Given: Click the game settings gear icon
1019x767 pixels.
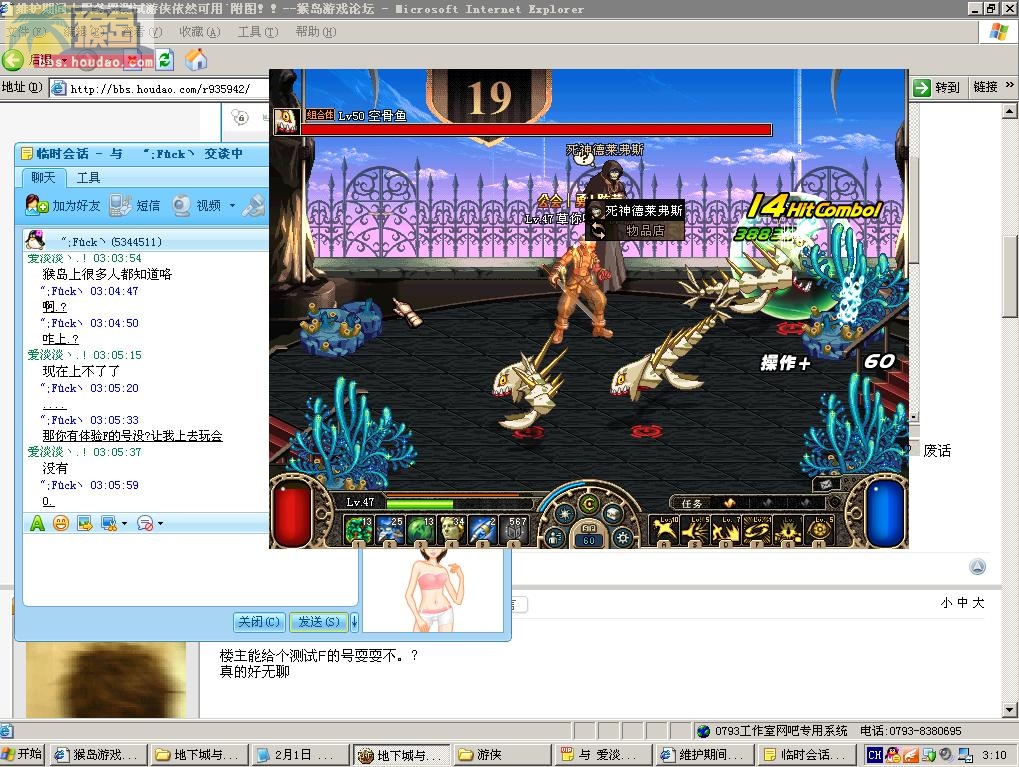Looking at the screenshot, I should click(x=623, y=538).
